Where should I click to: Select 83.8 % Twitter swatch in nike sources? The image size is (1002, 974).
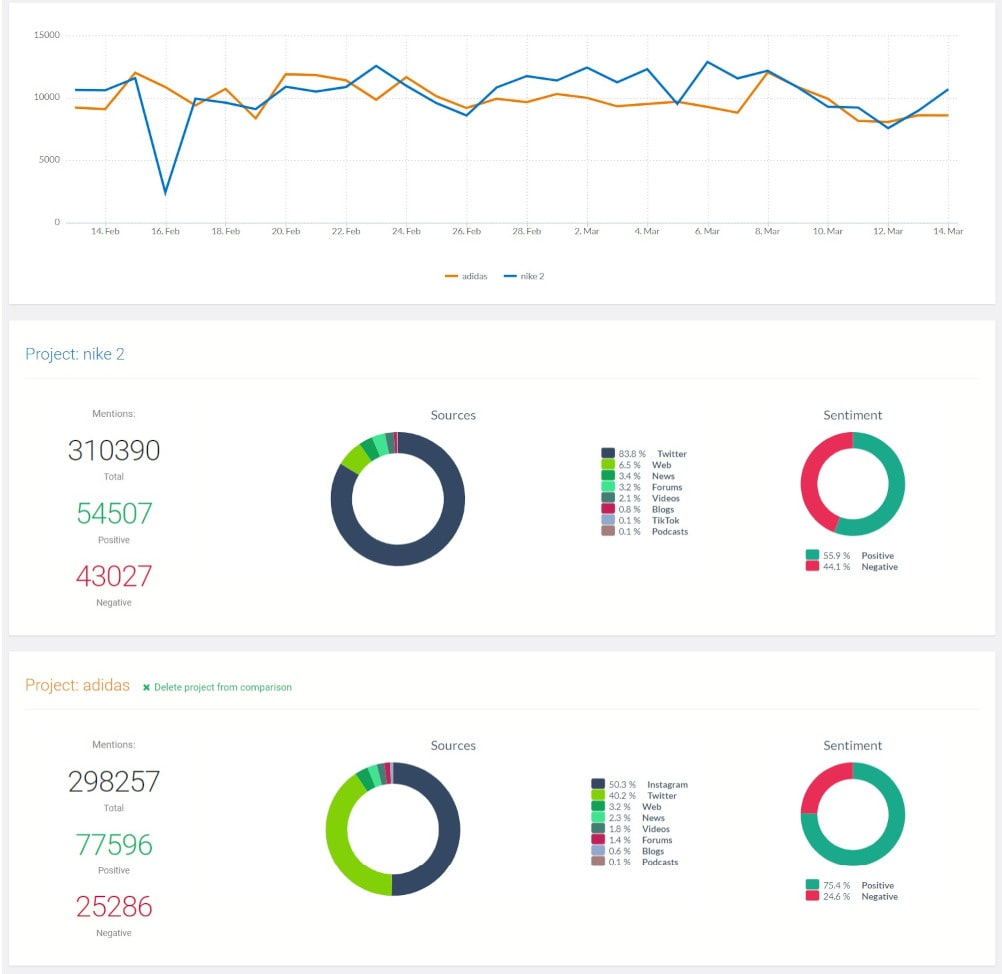608,453
